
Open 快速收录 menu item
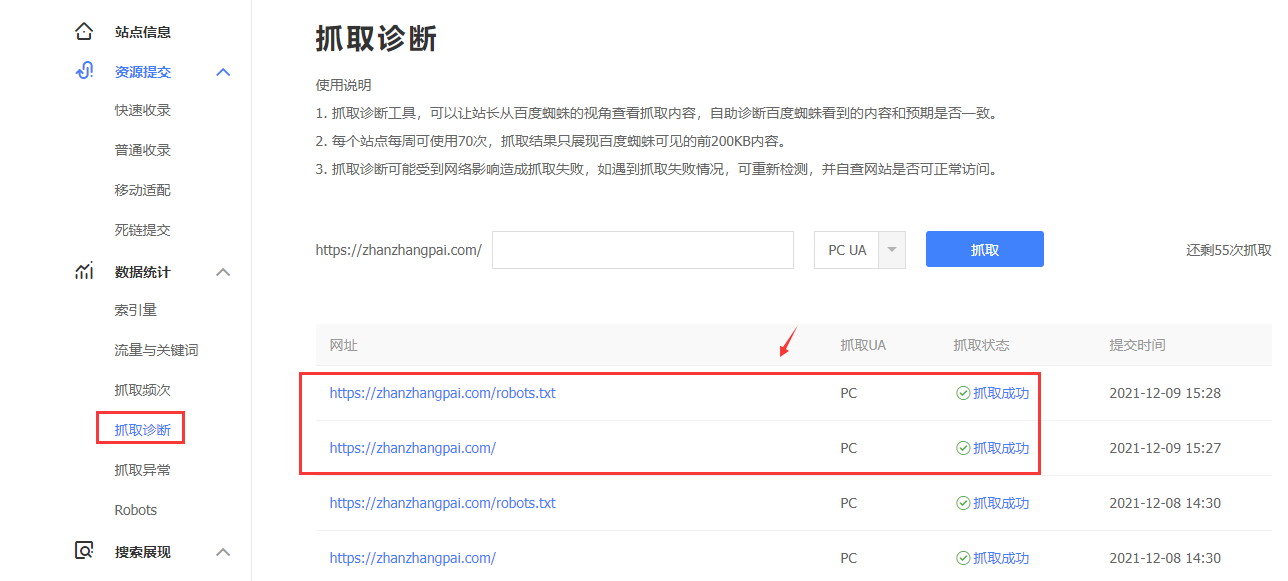pos(143,110)
